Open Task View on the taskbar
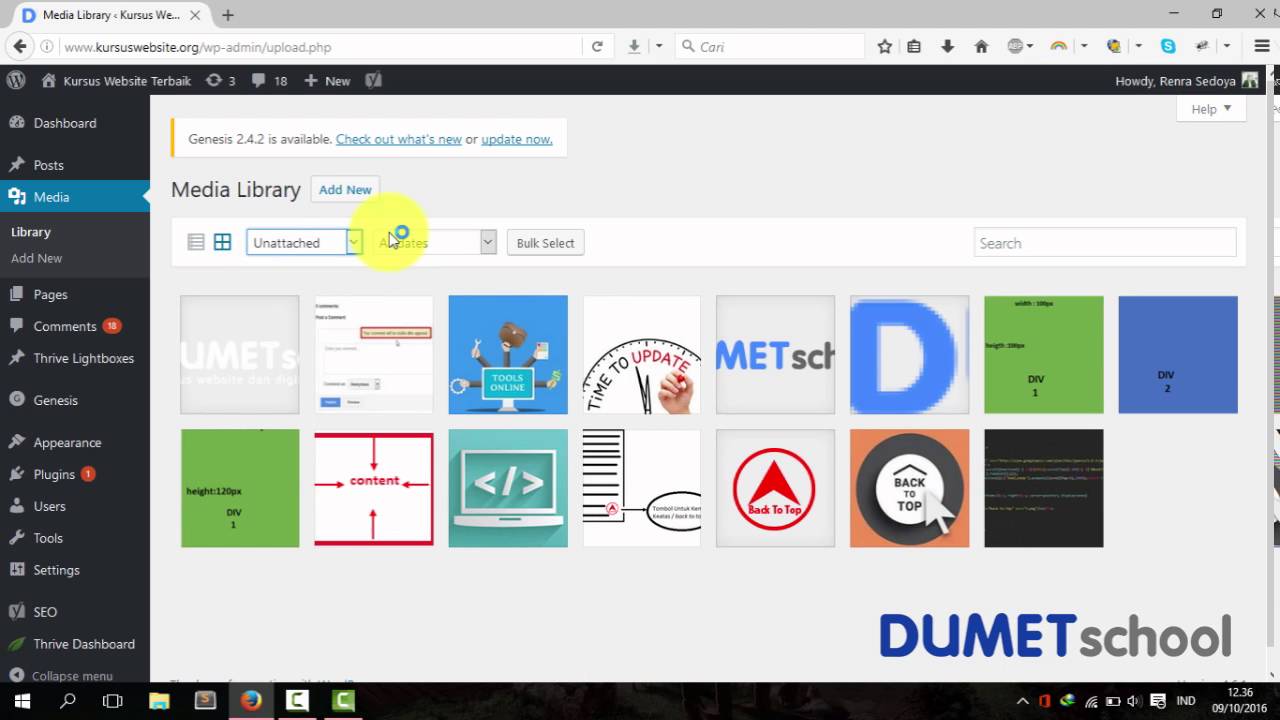The height and width of the screenshot is (720, 1280). (x=113, y=701)
